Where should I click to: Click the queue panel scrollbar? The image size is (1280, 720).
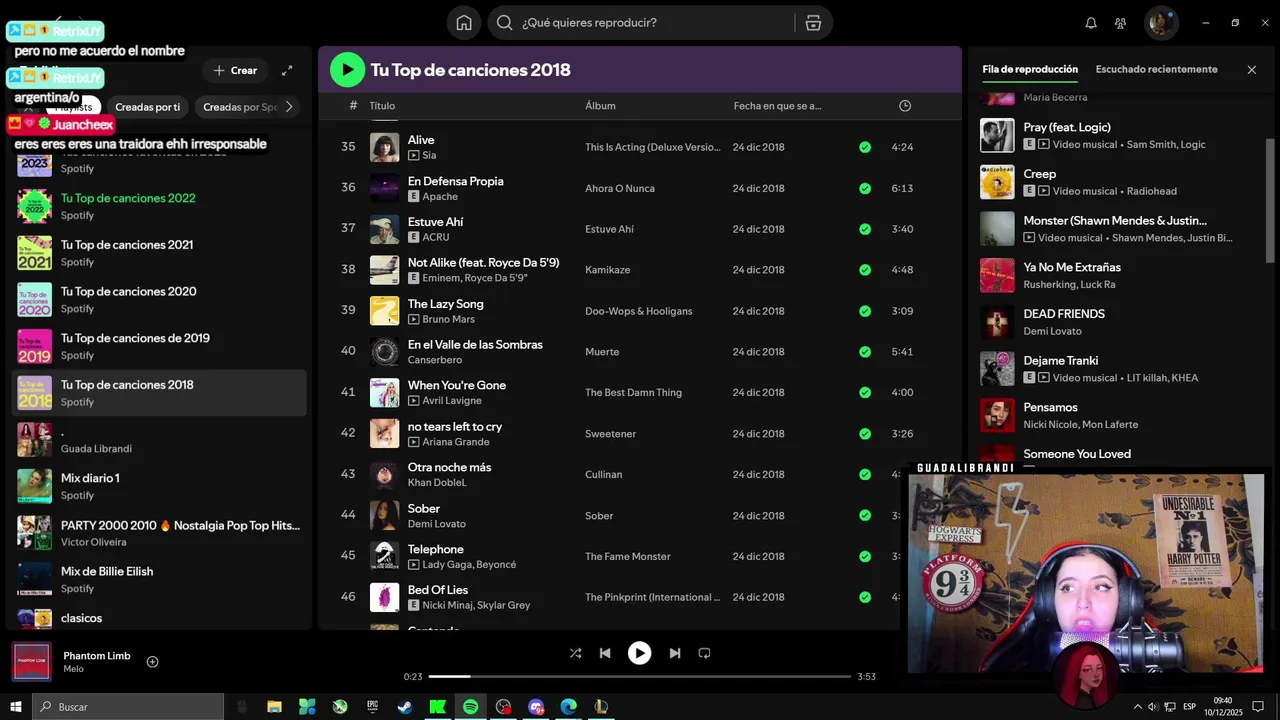(1271, 200)
